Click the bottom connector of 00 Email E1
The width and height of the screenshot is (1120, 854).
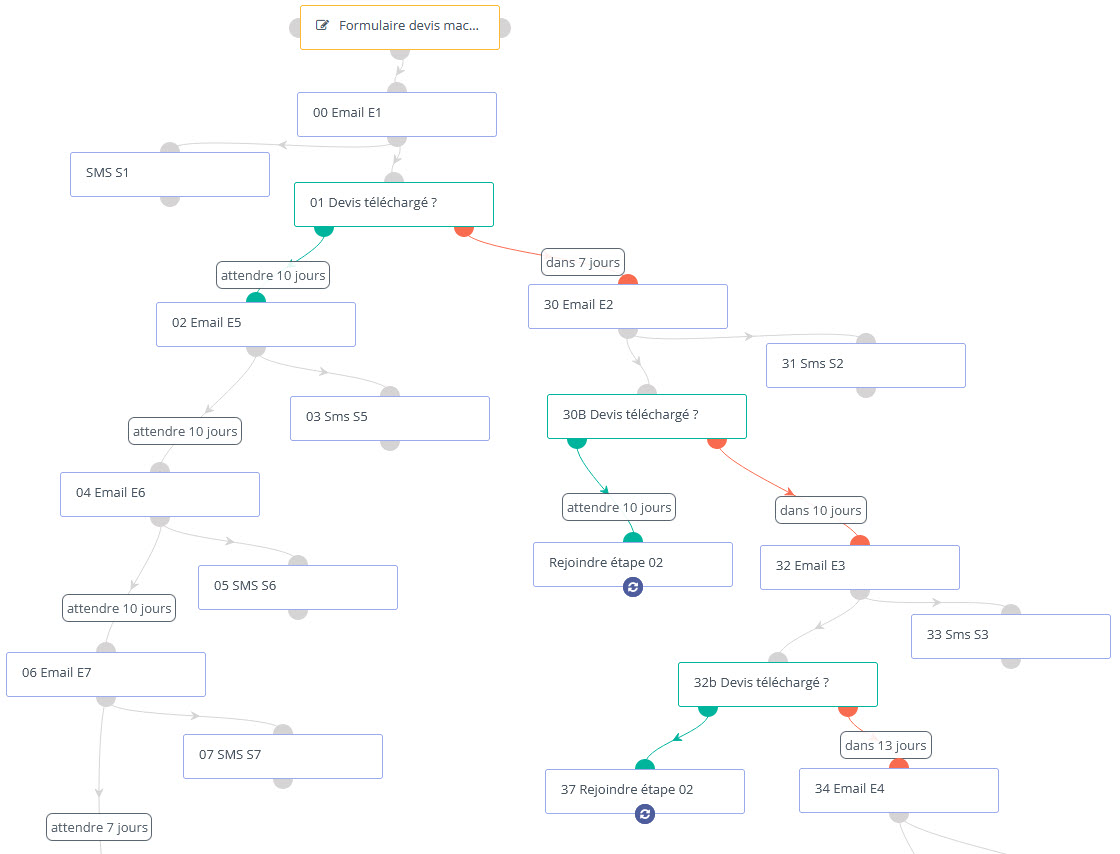[397, 141]
